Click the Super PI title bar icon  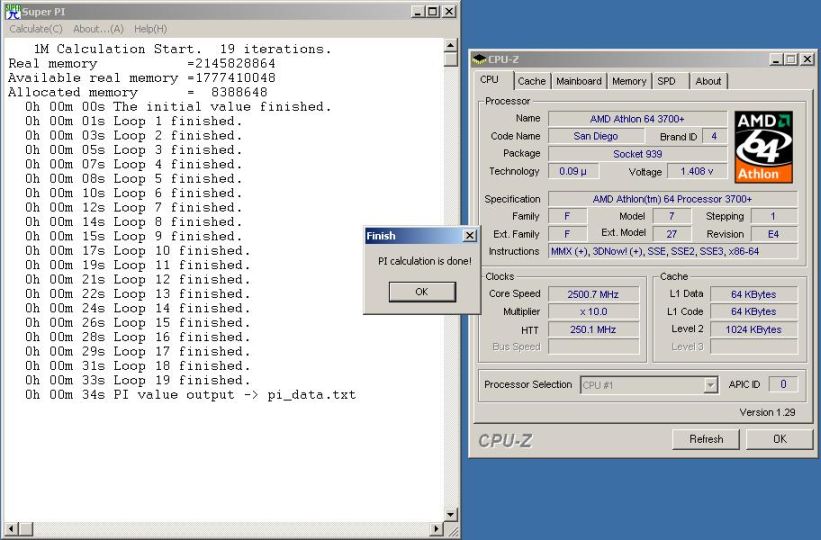click(12, 11)
